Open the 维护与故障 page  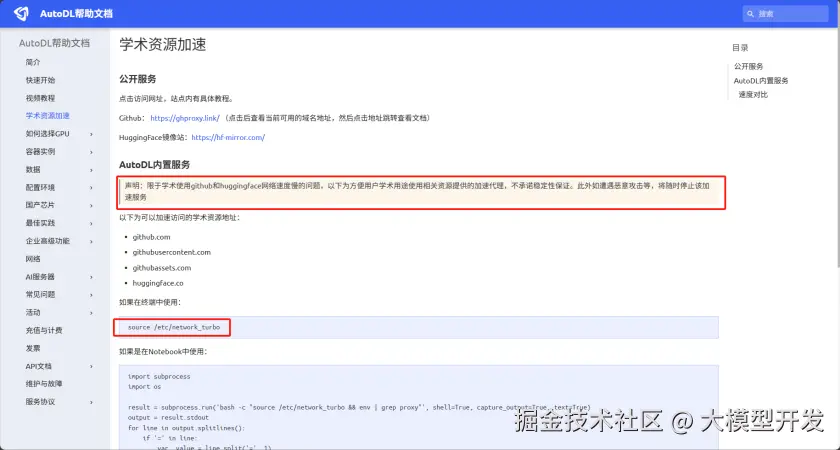44,384
